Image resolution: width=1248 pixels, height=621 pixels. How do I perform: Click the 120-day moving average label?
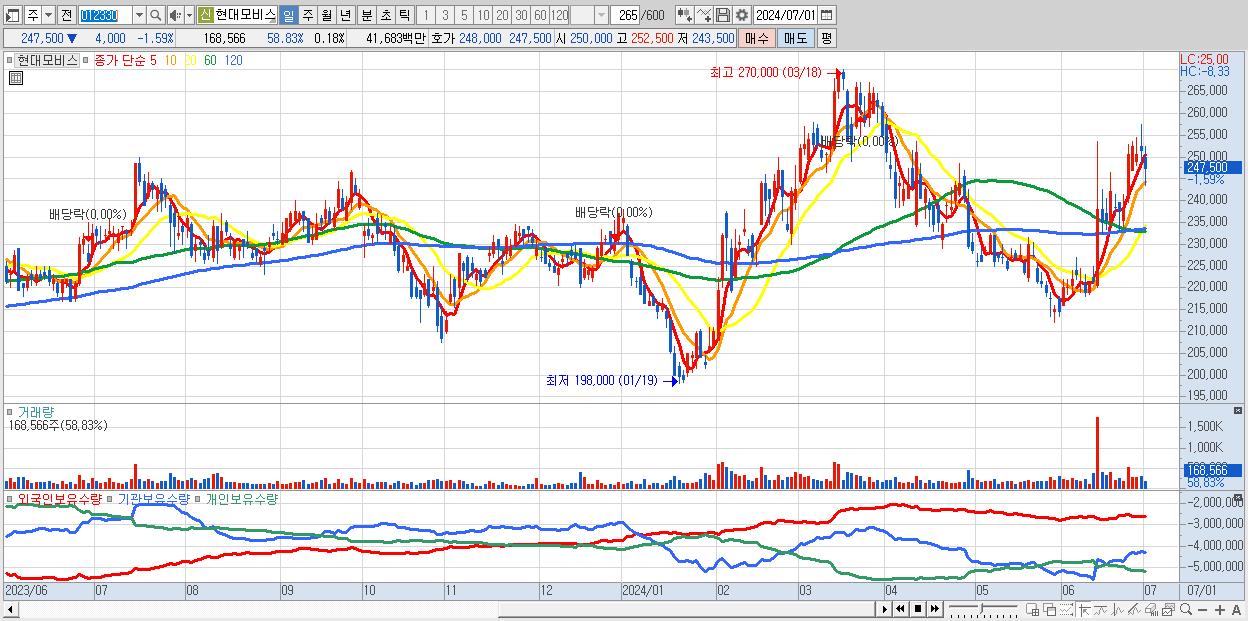coord(234,60)
